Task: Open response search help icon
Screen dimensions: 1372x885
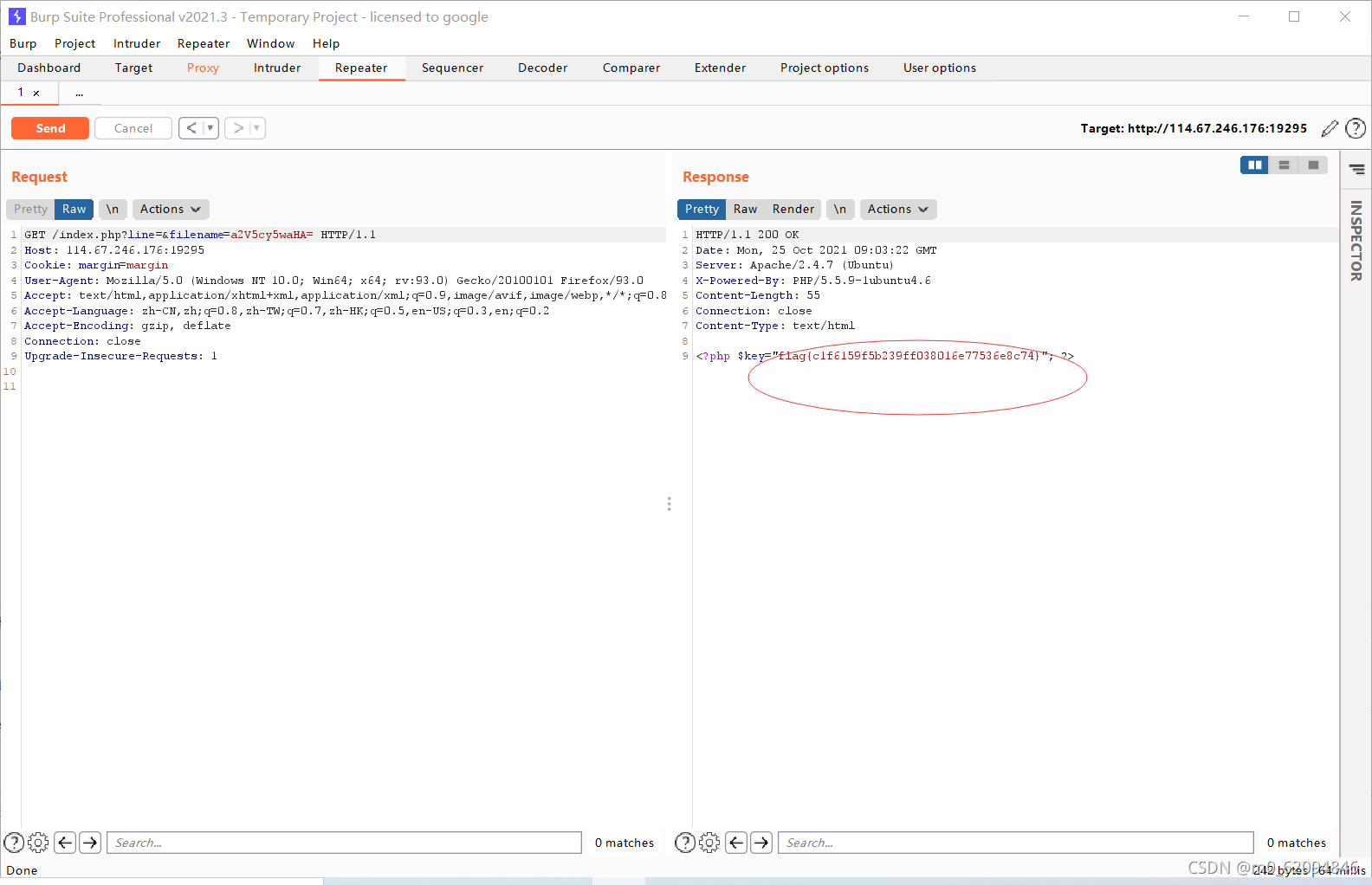Action: tap(685, 842)
